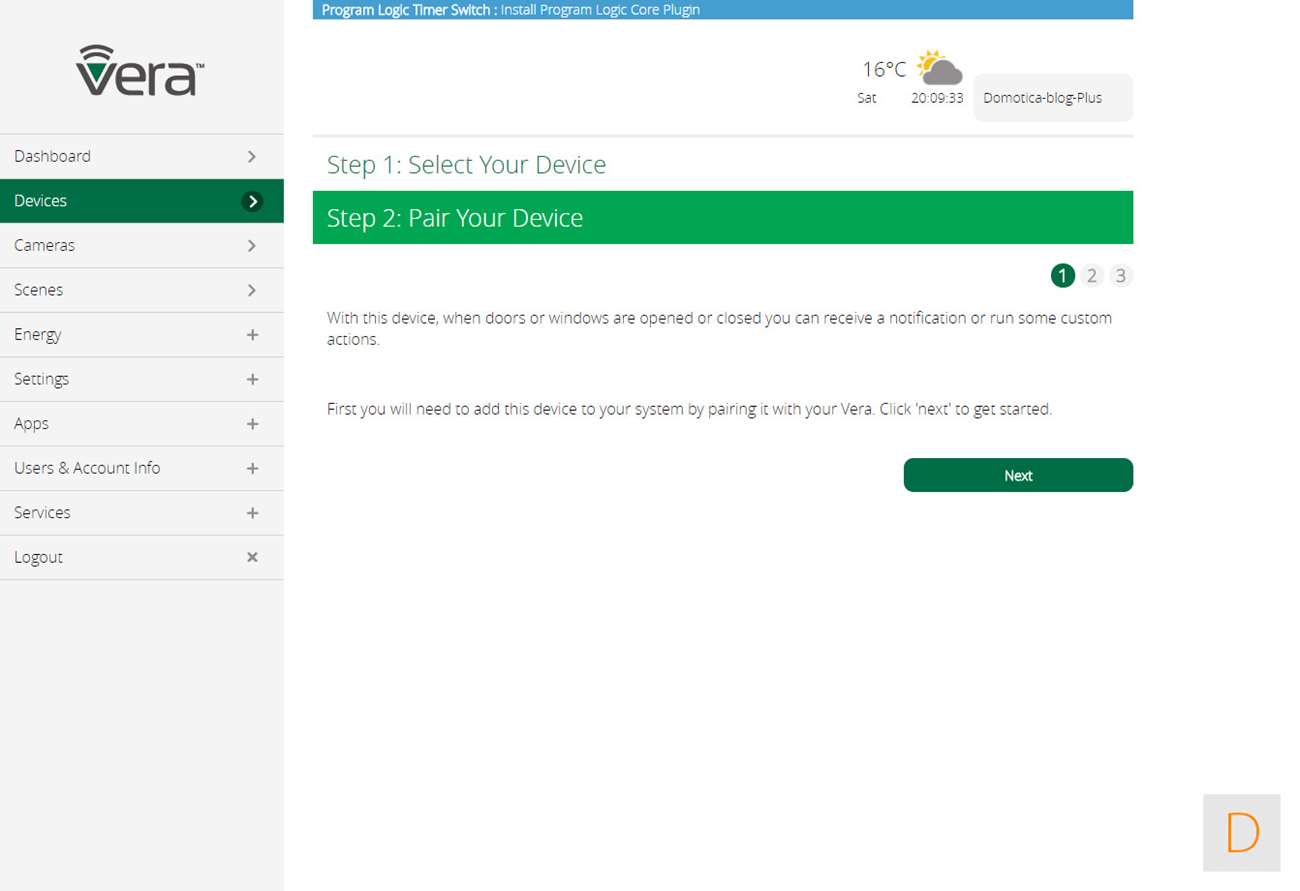Click the Logout X icon
The width and height of the screenshot is (1300, 891).
pyautogui.click(x=252, y=557)
